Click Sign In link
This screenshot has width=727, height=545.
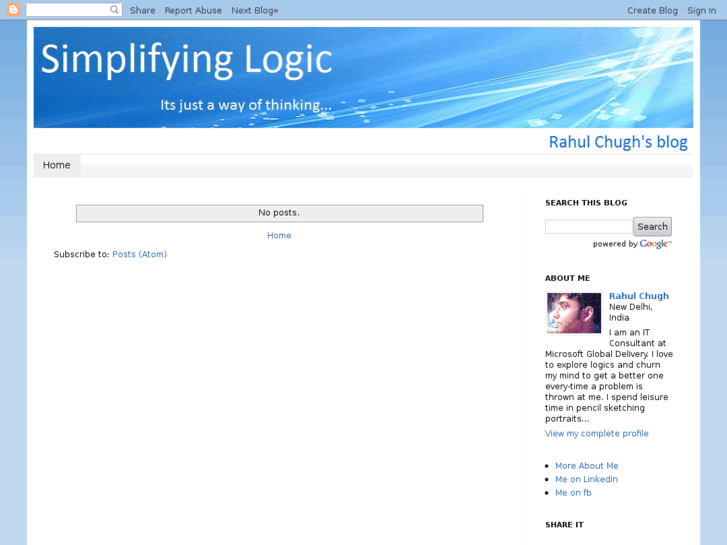pos(701,10)
